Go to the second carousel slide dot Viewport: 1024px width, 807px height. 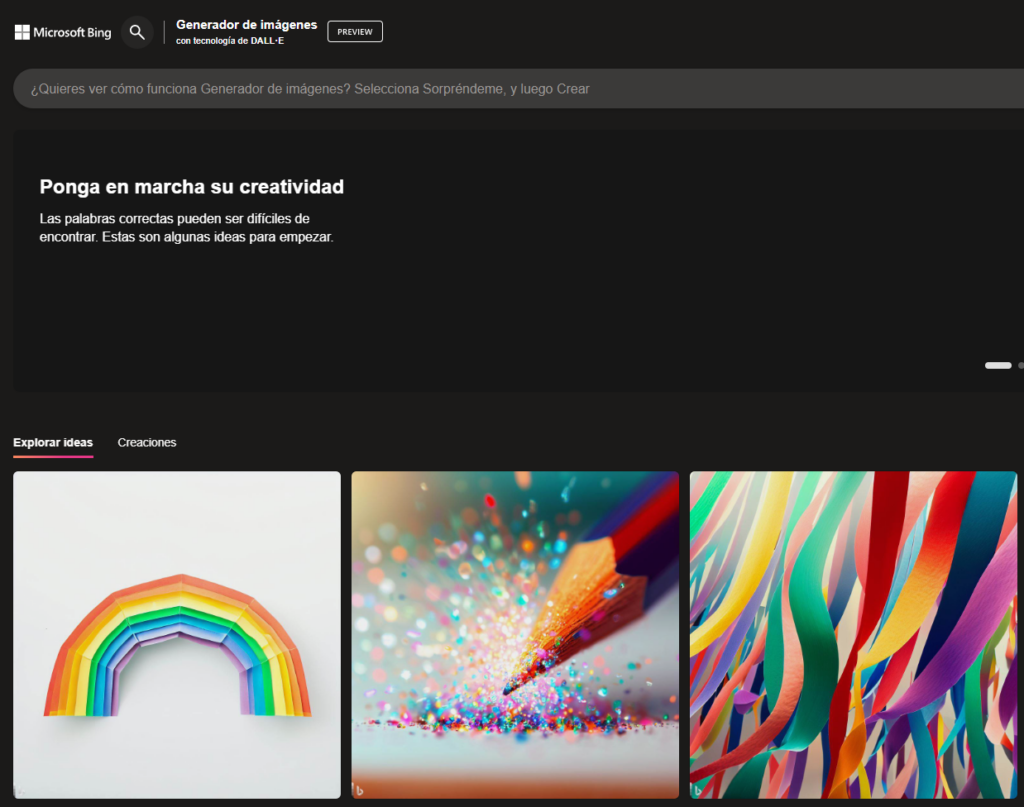click(1020, 365)
